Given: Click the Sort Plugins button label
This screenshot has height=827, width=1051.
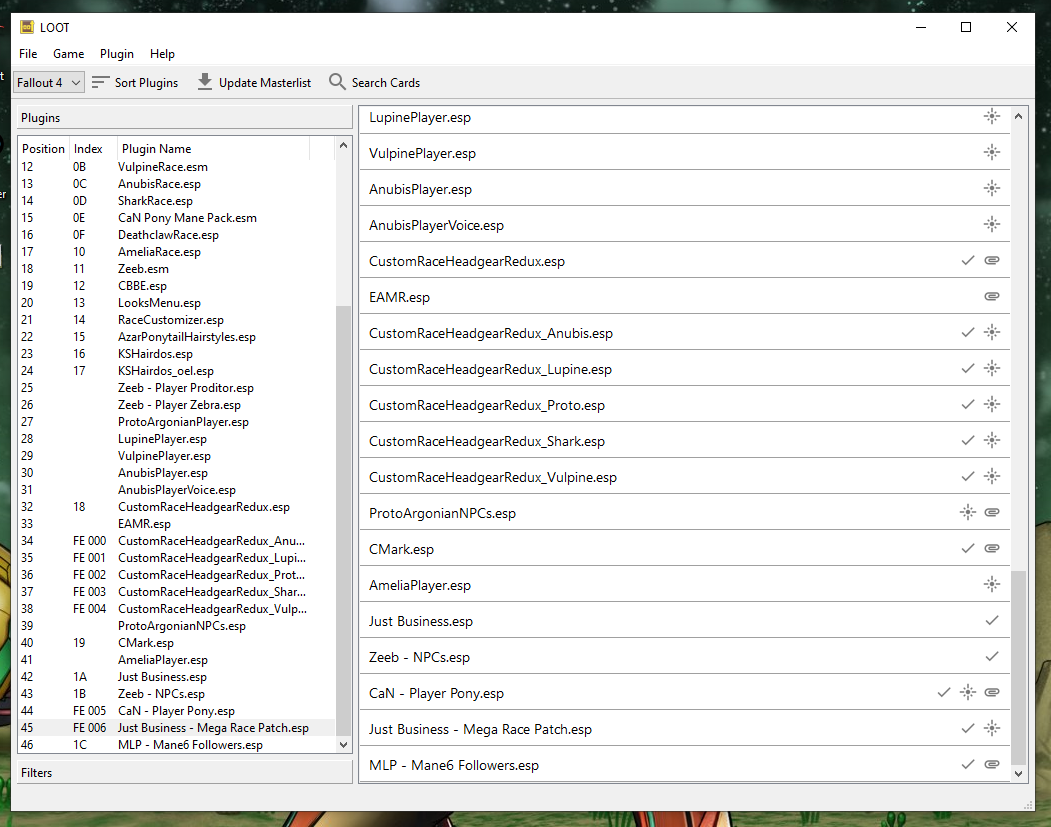Looking at the screenshot, I should [x=146, y=82].
